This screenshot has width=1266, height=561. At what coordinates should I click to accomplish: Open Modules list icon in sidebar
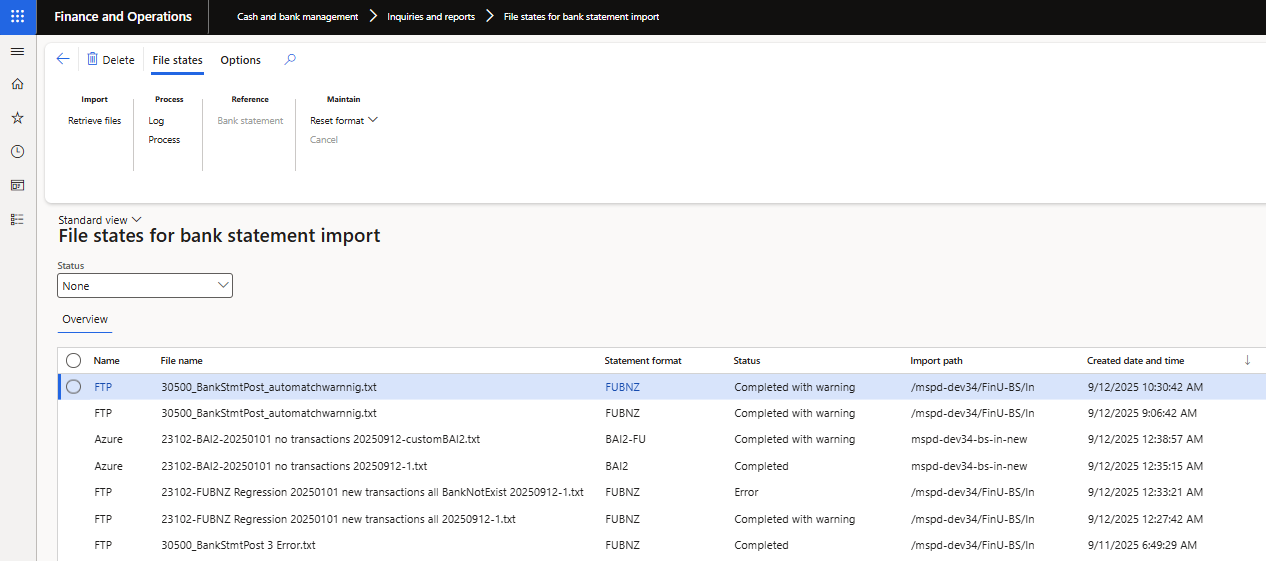tap(17, 219)
